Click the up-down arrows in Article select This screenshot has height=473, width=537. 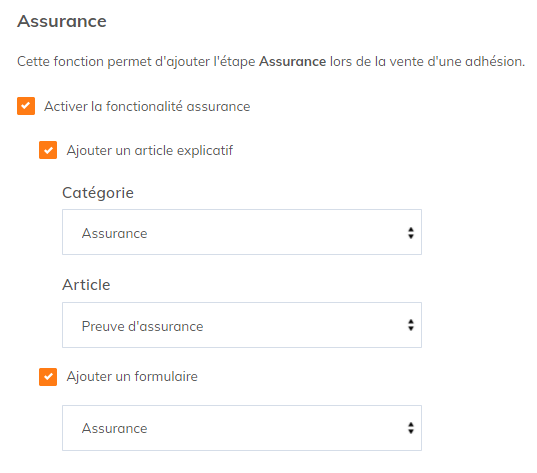pos(411,325)
